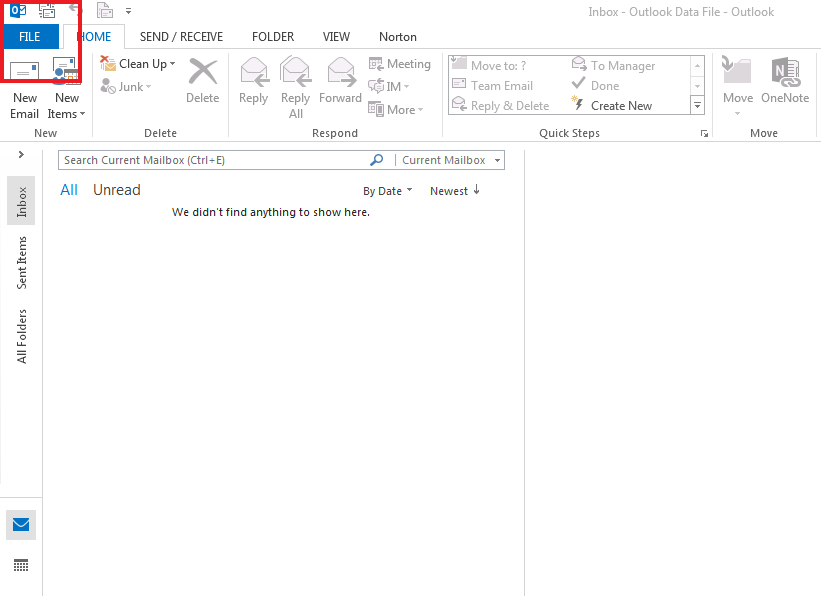Image resolution: width=821 pixels, height=596 pixels.
Task: Choose the To Manager quick step
Action: coord(614,65)
